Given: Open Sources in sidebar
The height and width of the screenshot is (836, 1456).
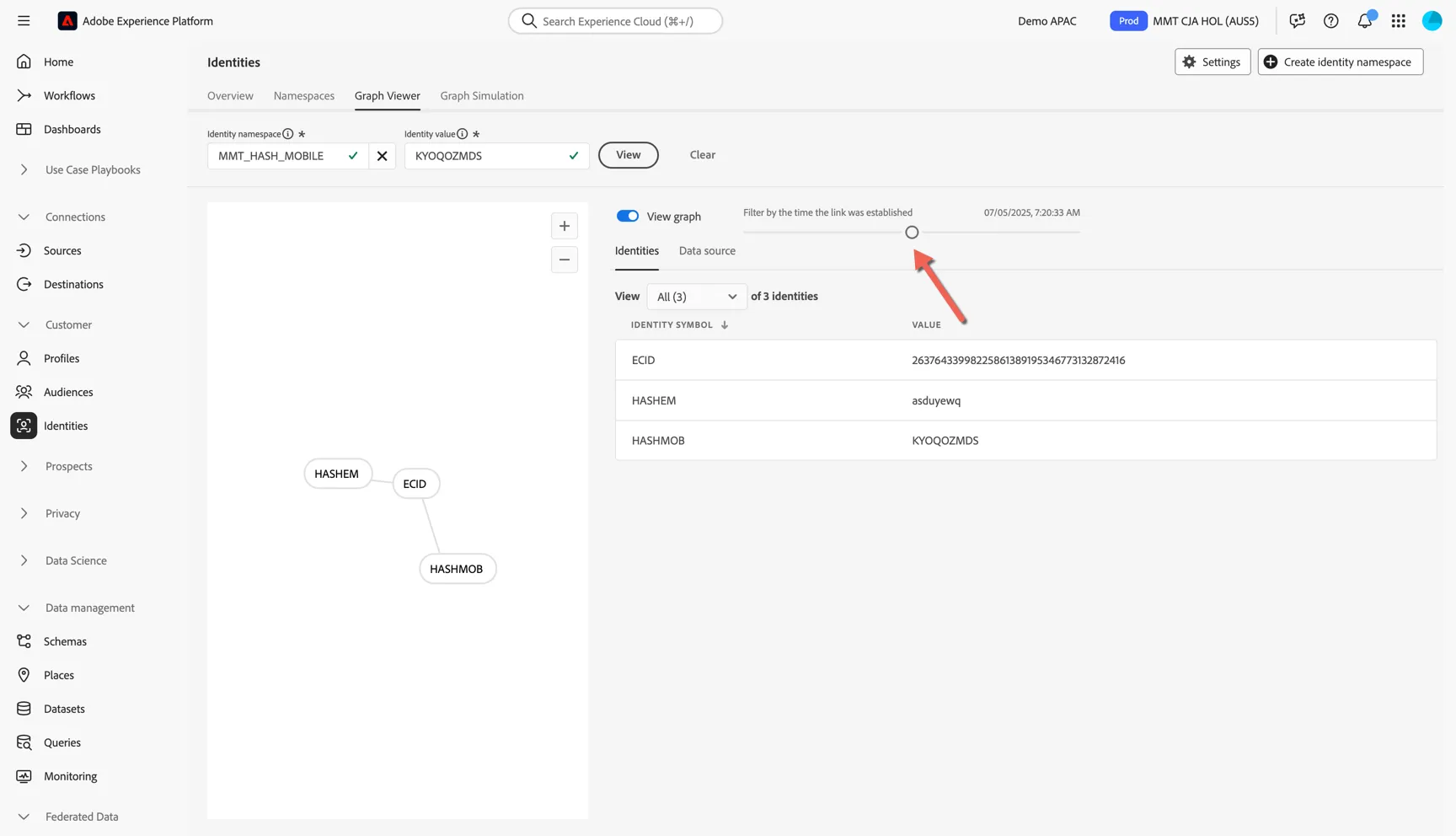Looking at the screenshot, I should 62,250.
